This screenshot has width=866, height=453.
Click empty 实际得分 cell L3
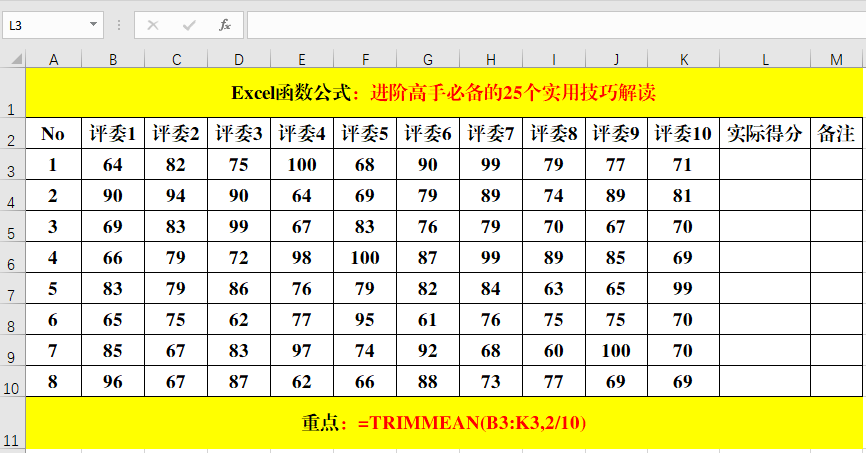765,164
